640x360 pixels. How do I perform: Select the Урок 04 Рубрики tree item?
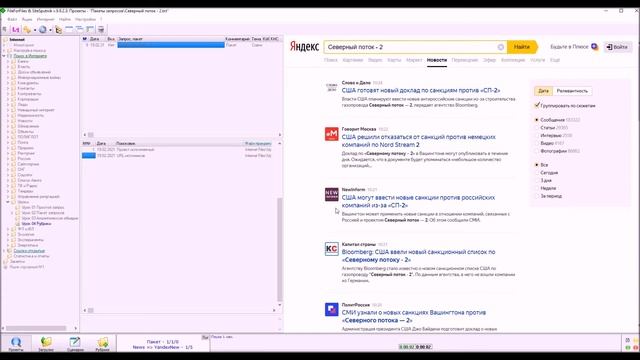[x=36, y=224]
